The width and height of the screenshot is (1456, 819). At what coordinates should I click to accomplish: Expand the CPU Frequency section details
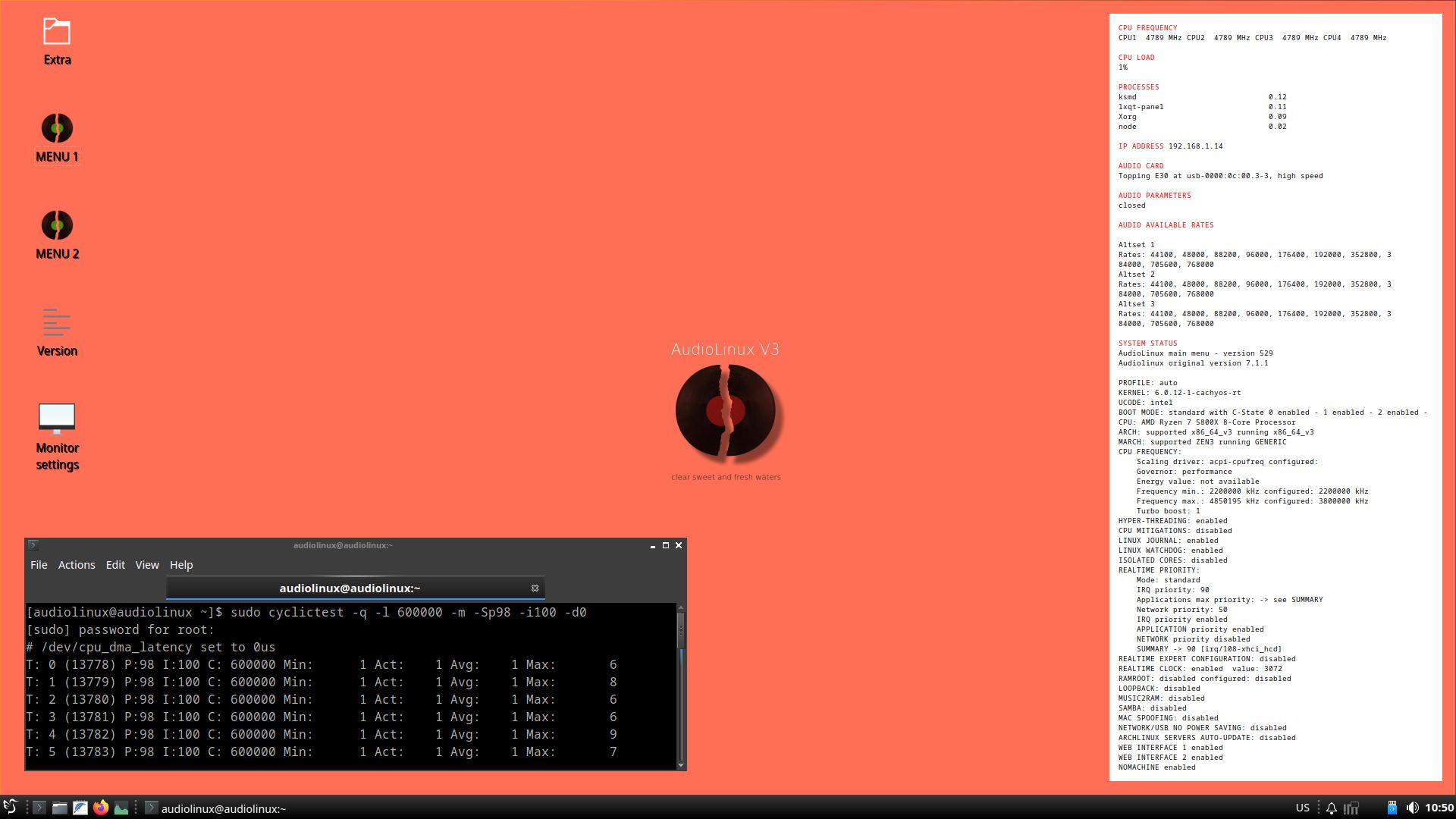pyautogui.click(x=1149, y=451)
